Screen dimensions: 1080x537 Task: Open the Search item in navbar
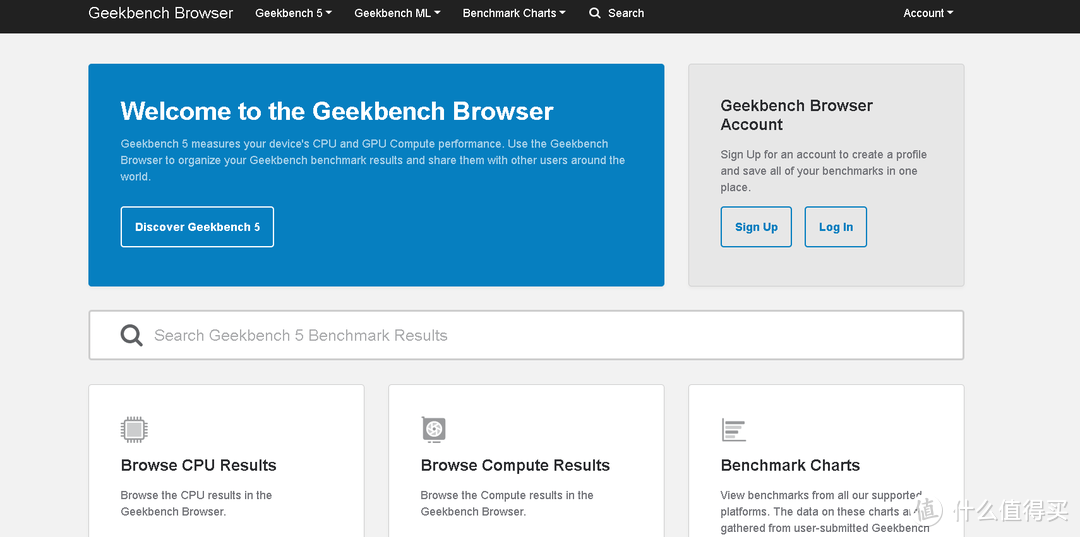point(617,13)
